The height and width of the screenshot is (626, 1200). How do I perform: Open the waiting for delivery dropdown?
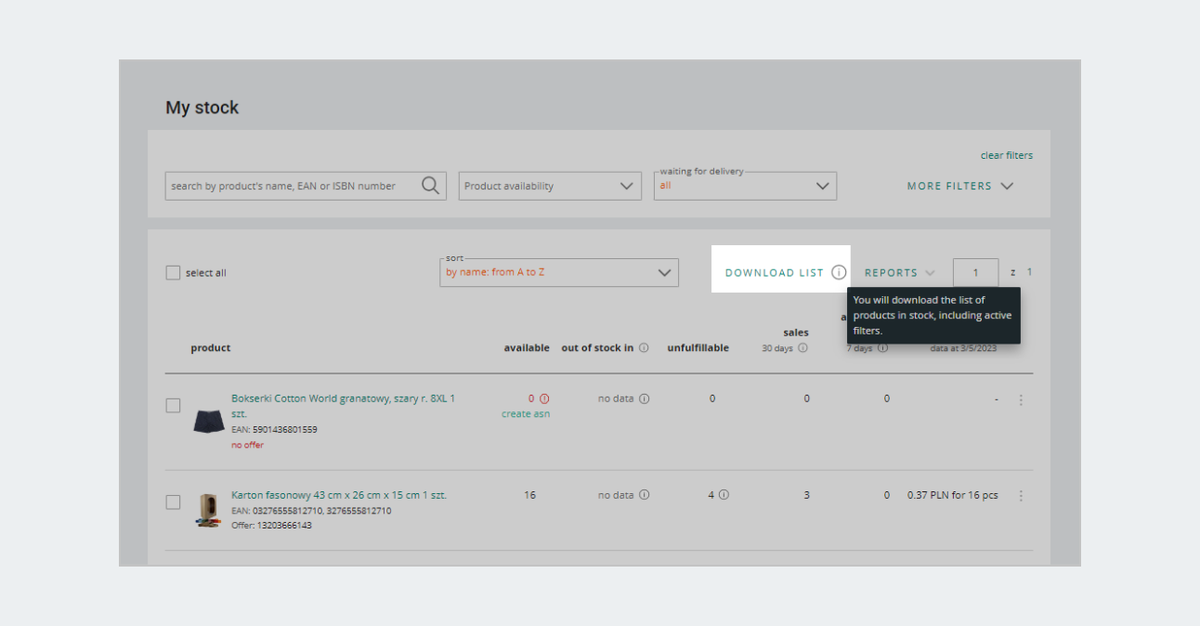click(x=745, y=186)
